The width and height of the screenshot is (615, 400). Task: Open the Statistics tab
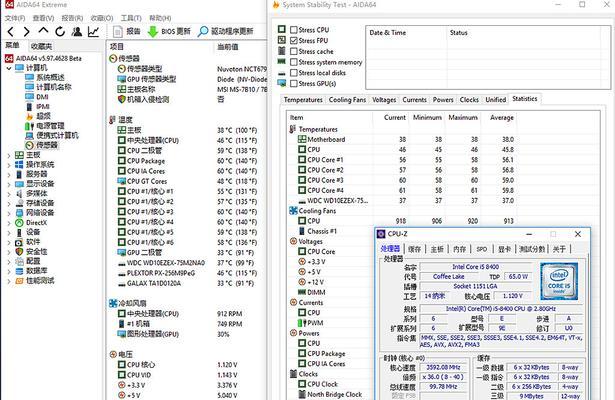coord(524,99)
